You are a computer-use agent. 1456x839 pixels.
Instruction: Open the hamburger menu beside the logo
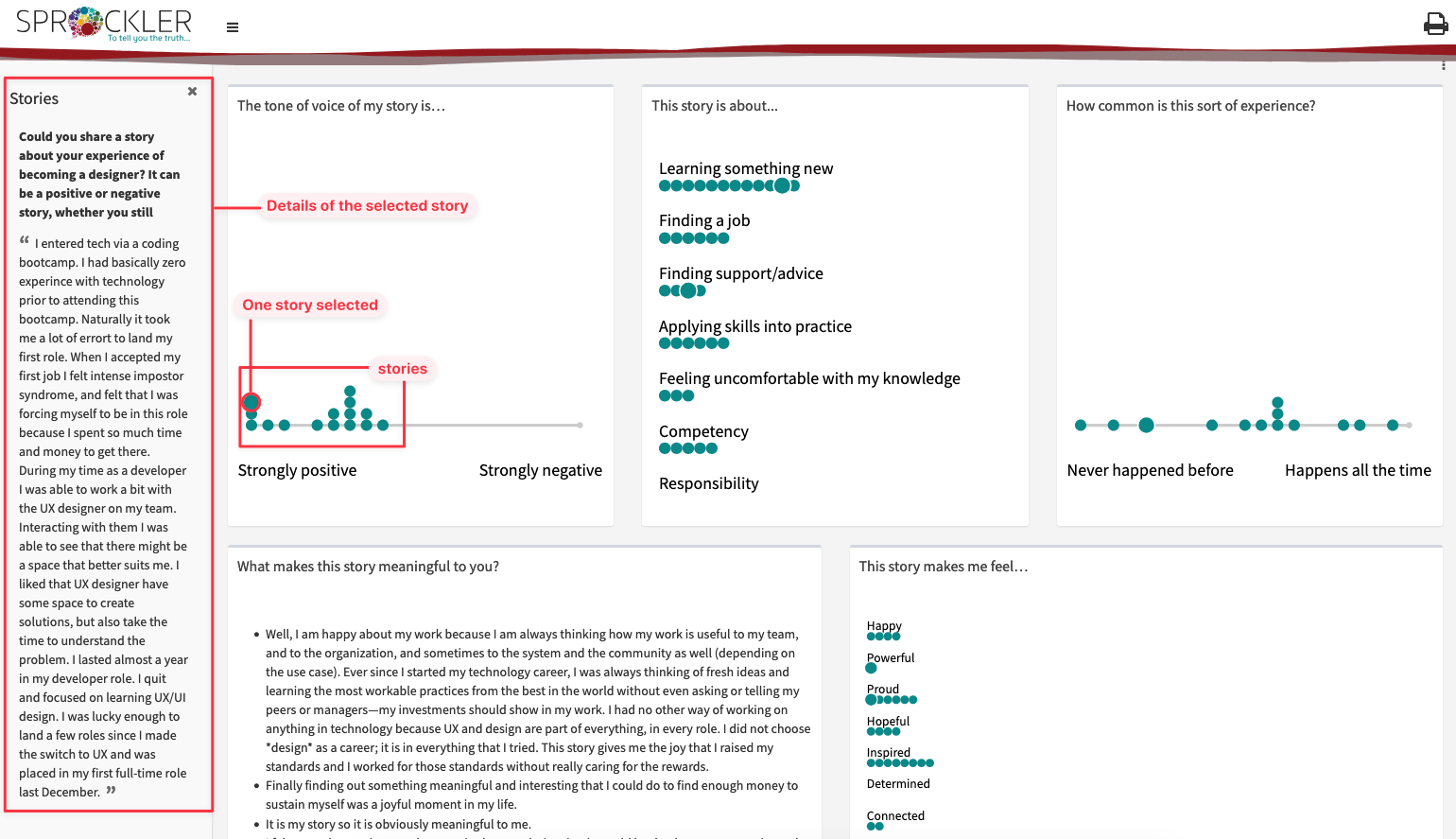point(233,27)
